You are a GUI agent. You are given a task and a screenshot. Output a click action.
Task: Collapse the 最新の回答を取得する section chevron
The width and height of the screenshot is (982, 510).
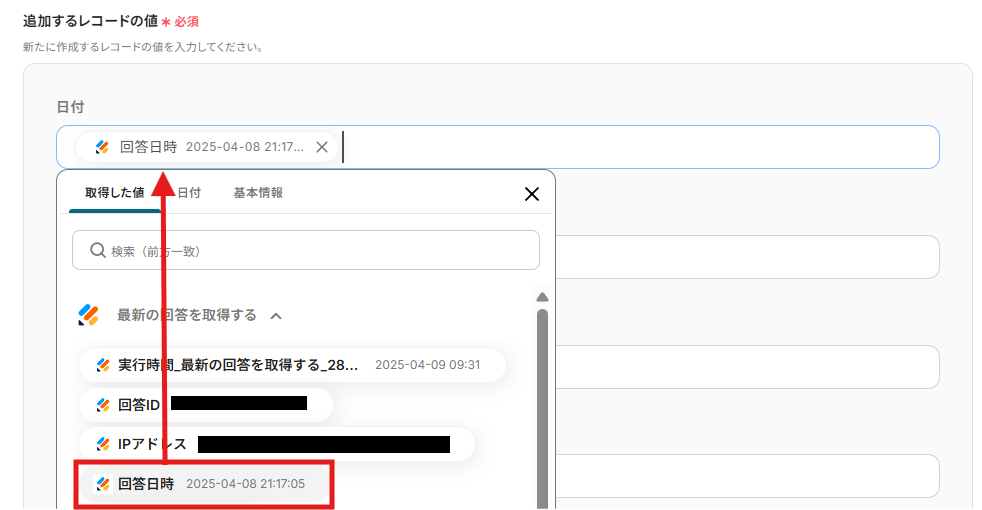276,316
